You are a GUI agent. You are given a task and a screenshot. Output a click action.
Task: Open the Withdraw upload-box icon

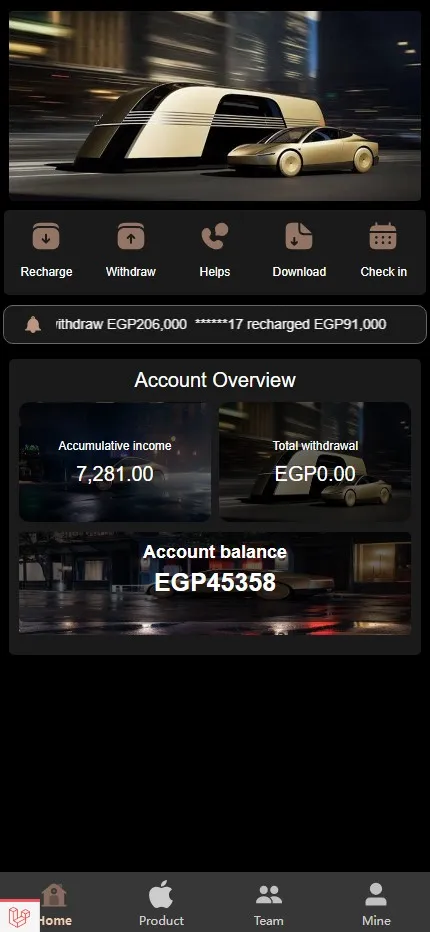131,236
